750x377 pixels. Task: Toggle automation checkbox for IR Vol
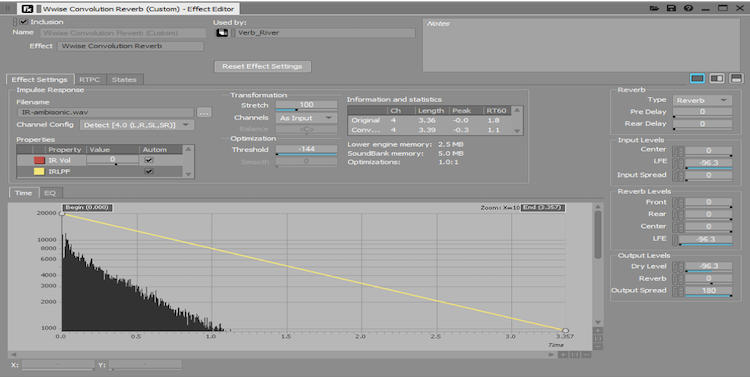[149, 160]
